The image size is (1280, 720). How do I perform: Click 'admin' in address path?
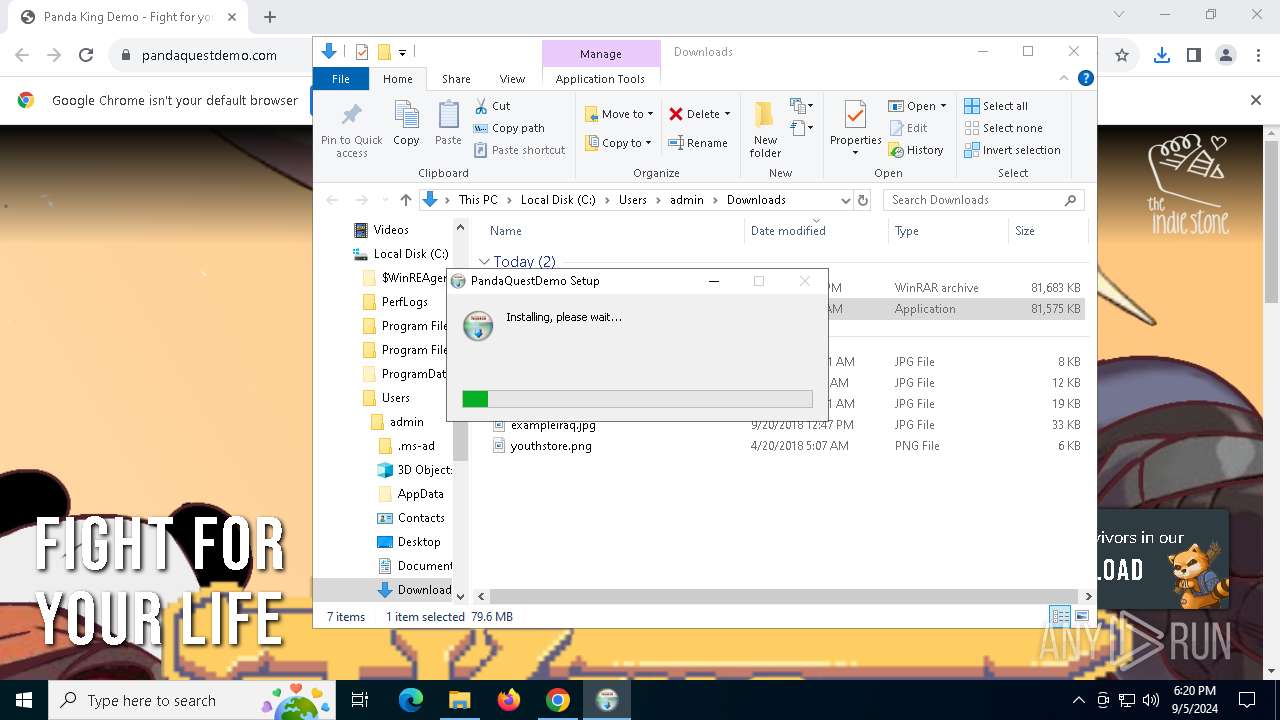687,200
